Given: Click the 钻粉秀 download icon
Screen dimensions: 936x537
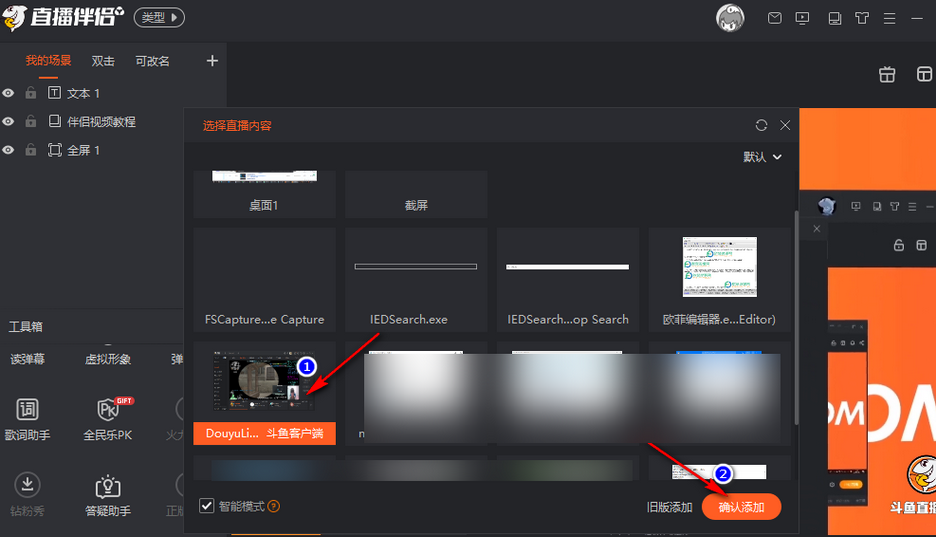Looking at the screenshot, I should [27, 485].
